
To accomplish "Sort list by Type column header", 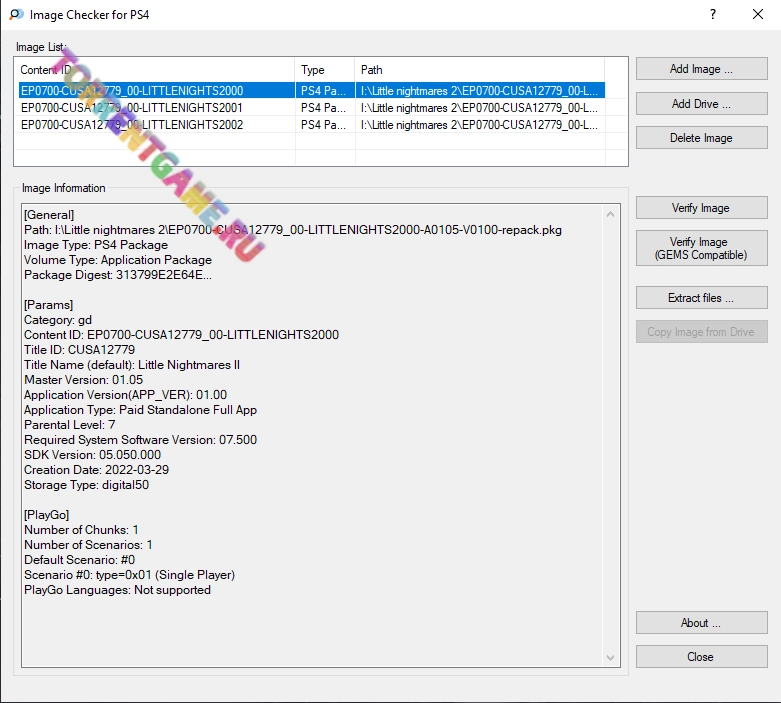I will point(325,70).
